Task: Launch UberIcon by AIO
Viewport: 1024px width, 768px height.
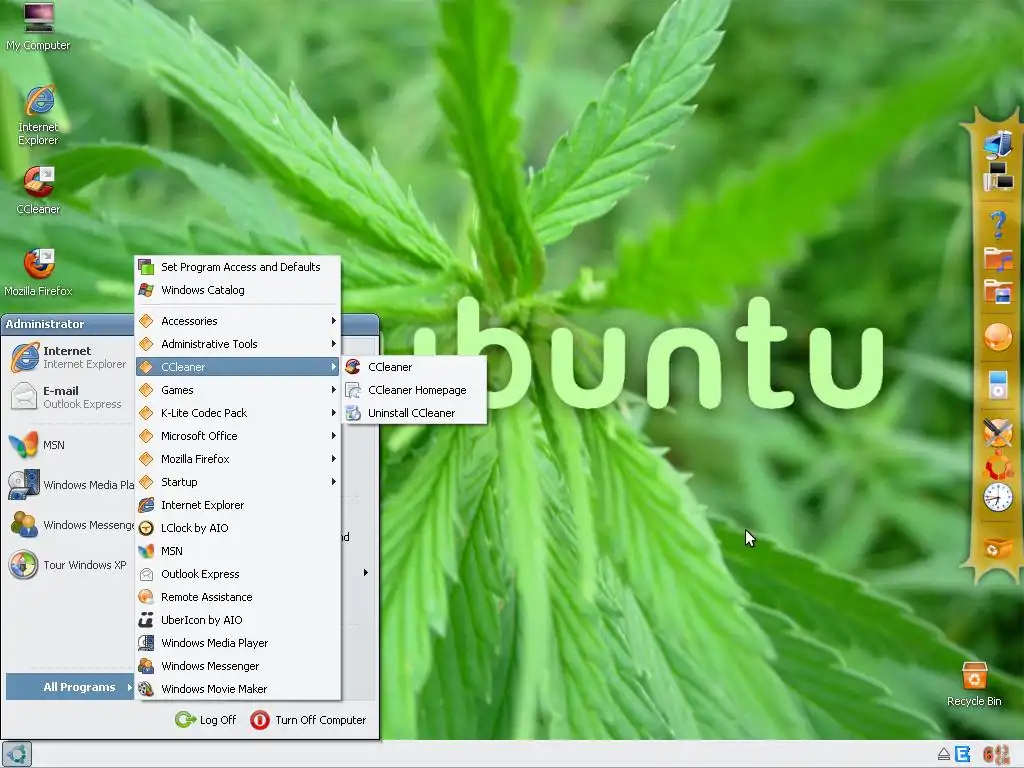Action: pos(238,620)
